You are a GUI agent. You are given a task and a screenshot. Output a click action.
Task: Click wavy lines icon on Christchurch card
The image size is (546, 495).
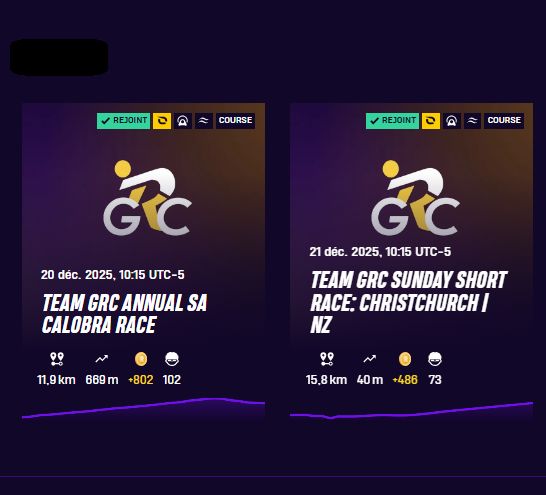[x=473, y=121]
